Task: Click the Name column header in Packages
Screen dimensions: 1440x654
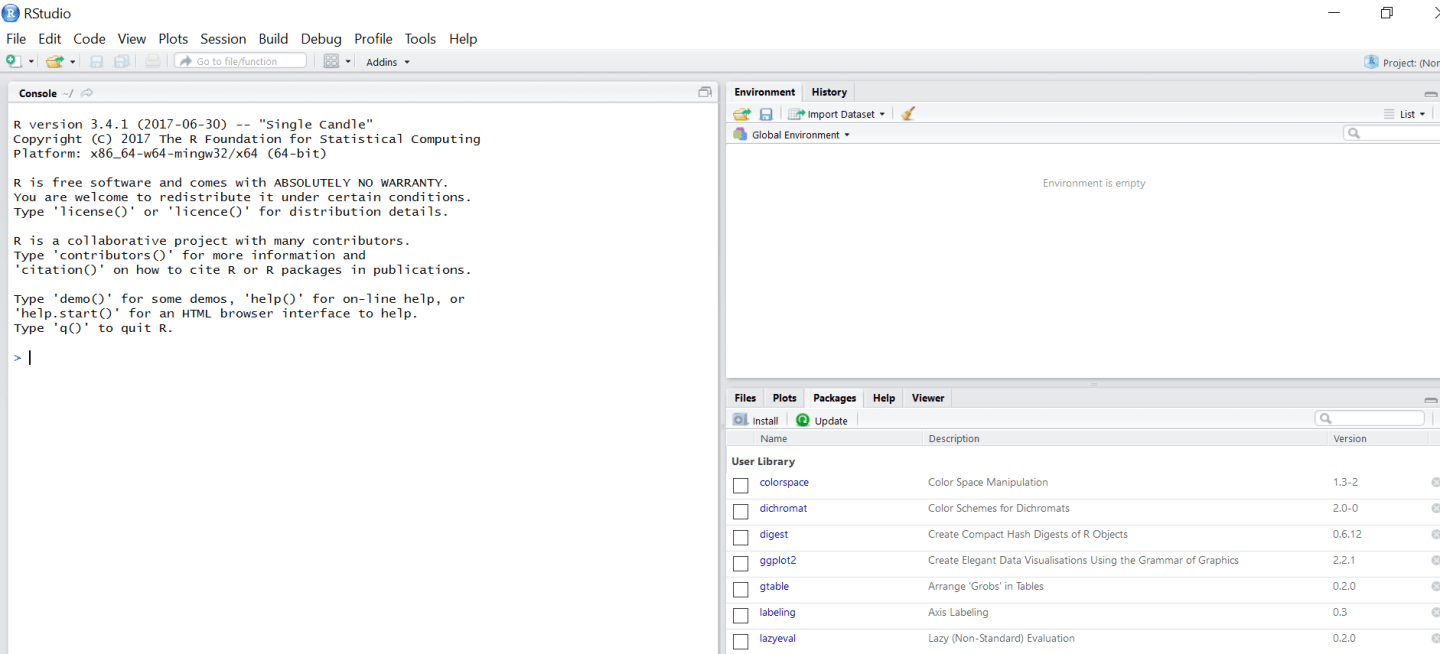Action: point(773,439)
